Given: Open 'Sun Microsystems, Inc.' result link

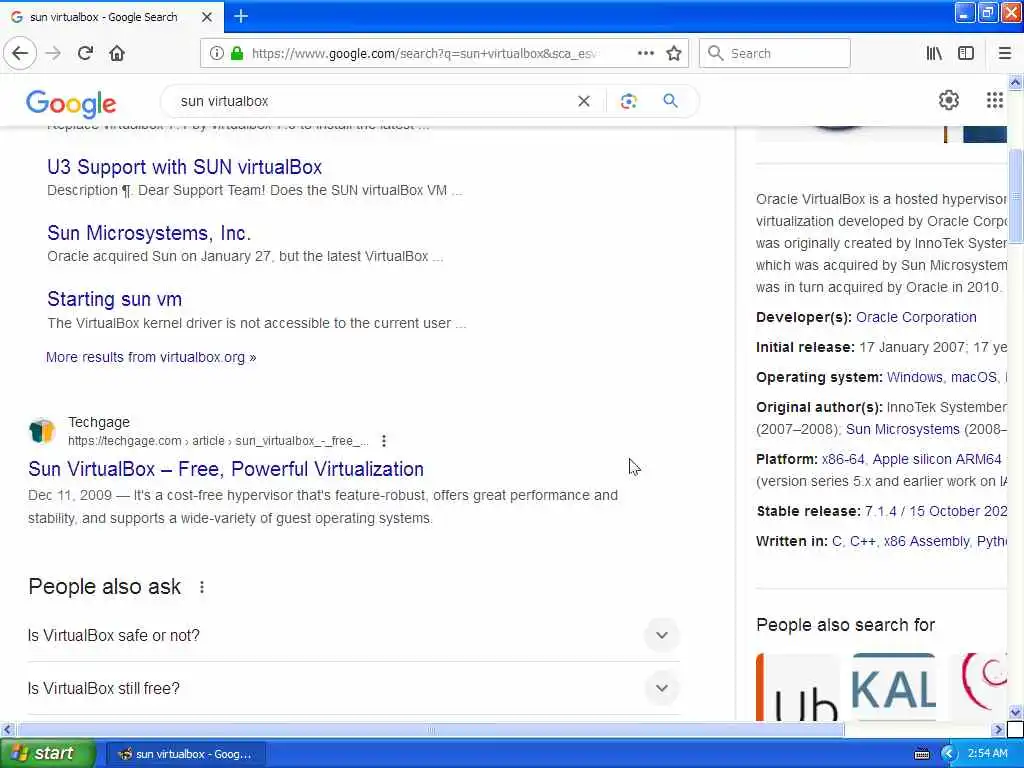Looking at the screenshot, I should [x=149, y=233].
